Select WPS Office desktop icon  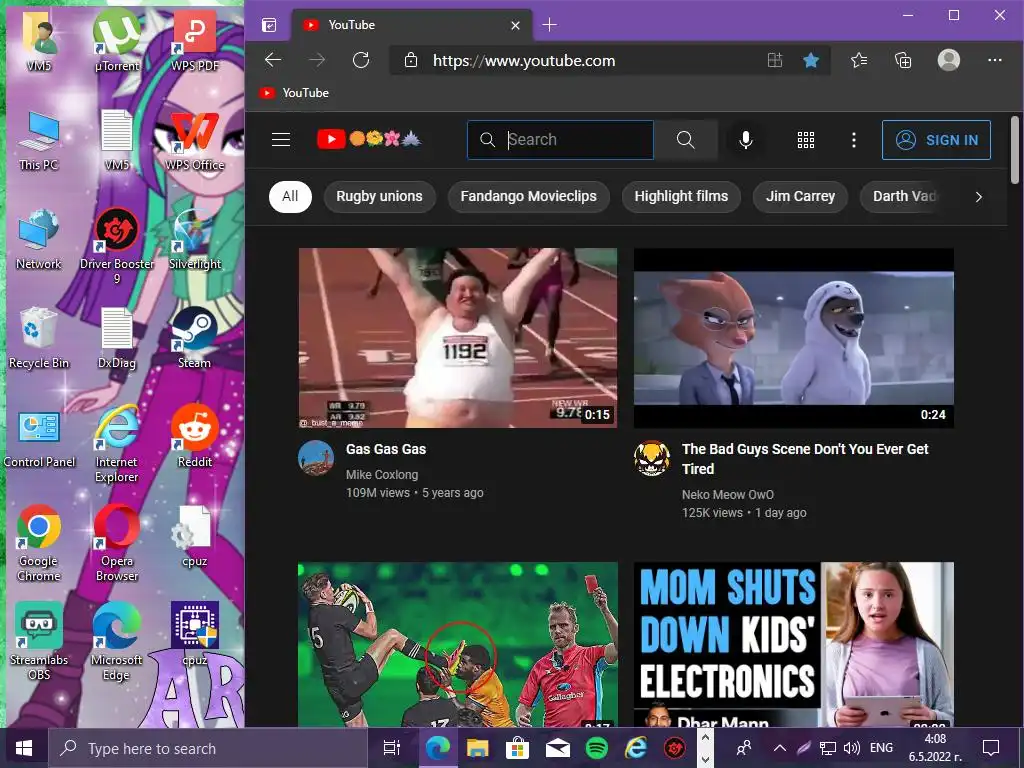pyautogui.click(x=195, y=140)
